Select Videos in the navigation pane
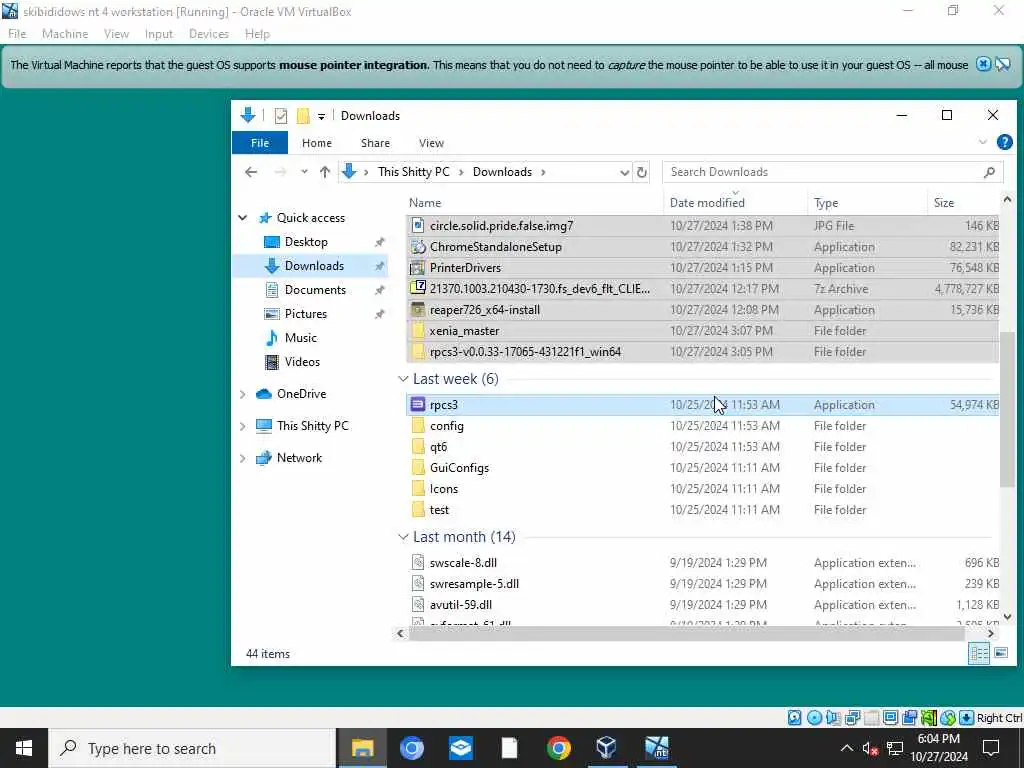The height and width of the screenshot is (768, 1024). click(302, 362)
